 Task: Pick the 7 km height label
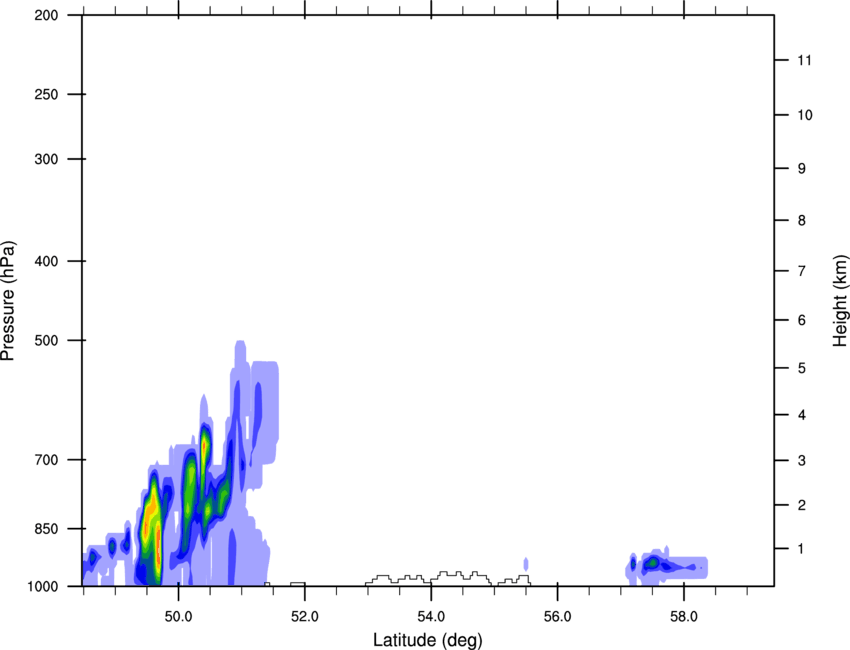pyautogui.click(x=802, y=271)
